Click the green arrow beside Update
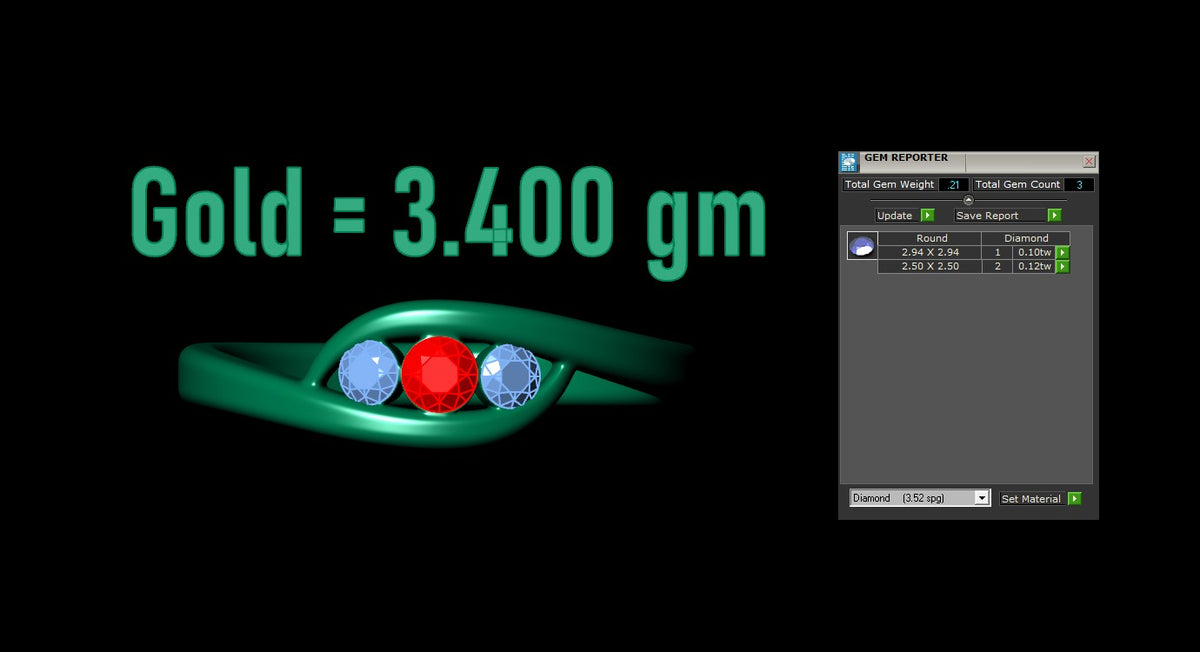Image resolution: width=1200 pixels, height=652 pixels. [927, 215]
